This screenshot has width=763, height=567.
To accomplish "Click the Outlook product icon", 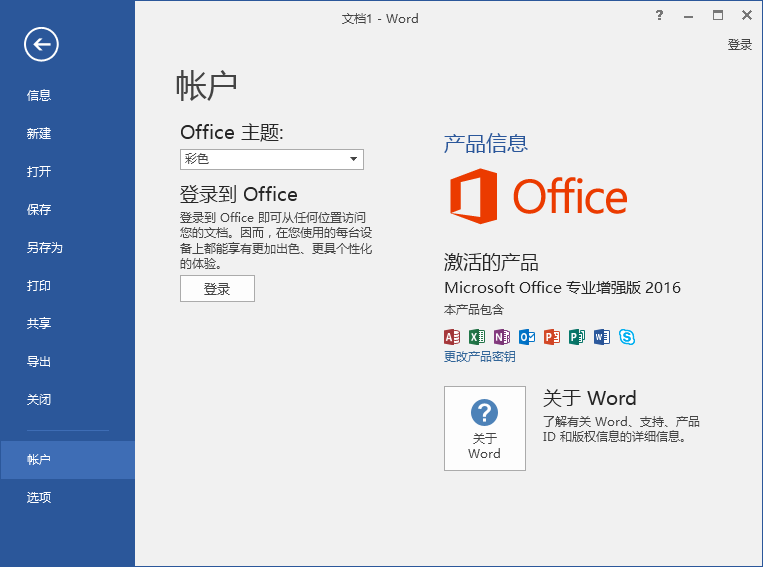I will point(527,337).
